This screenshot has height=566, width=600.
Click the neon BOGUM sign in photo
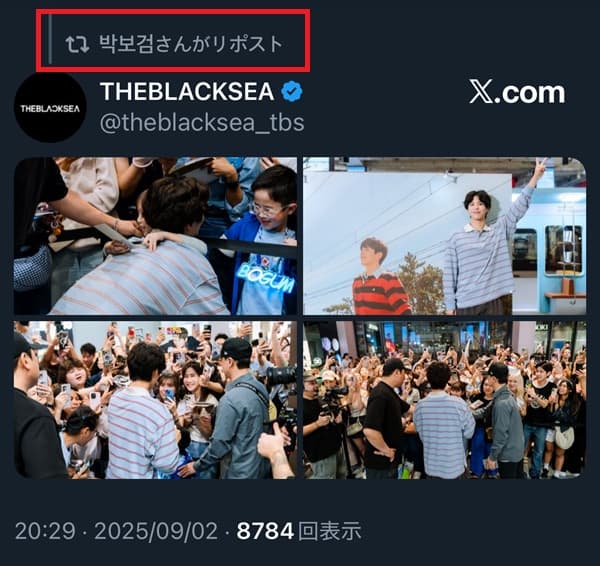267,279
